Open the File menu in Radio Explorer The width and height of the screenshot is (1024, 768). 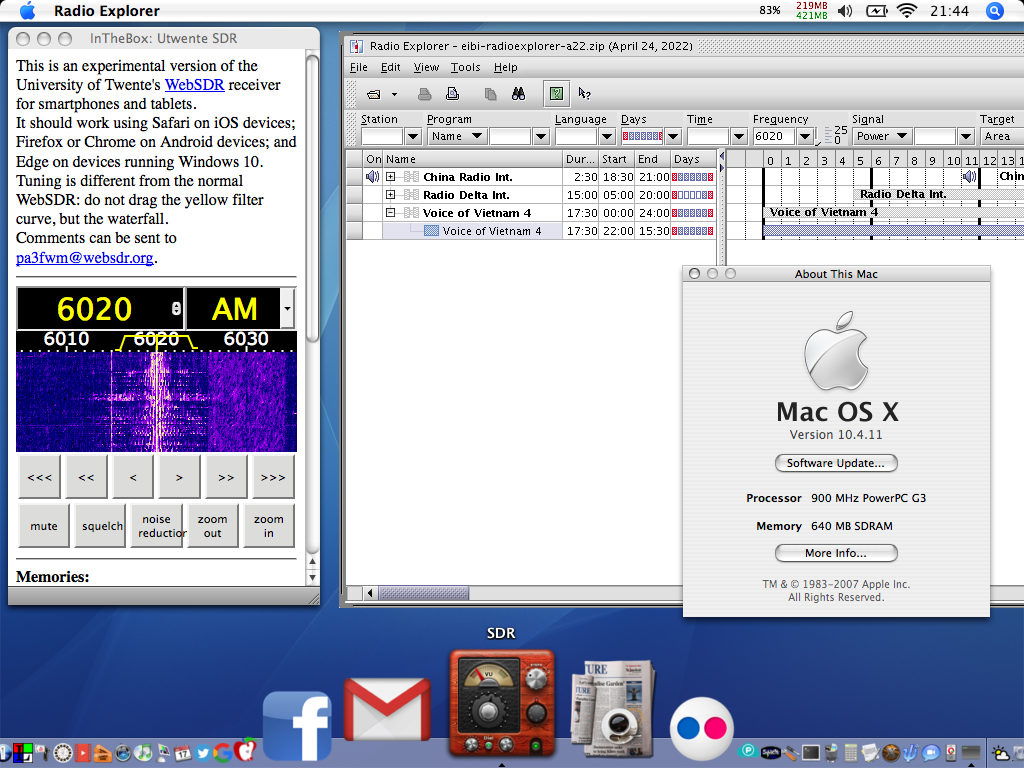click(x=359, y=67)
